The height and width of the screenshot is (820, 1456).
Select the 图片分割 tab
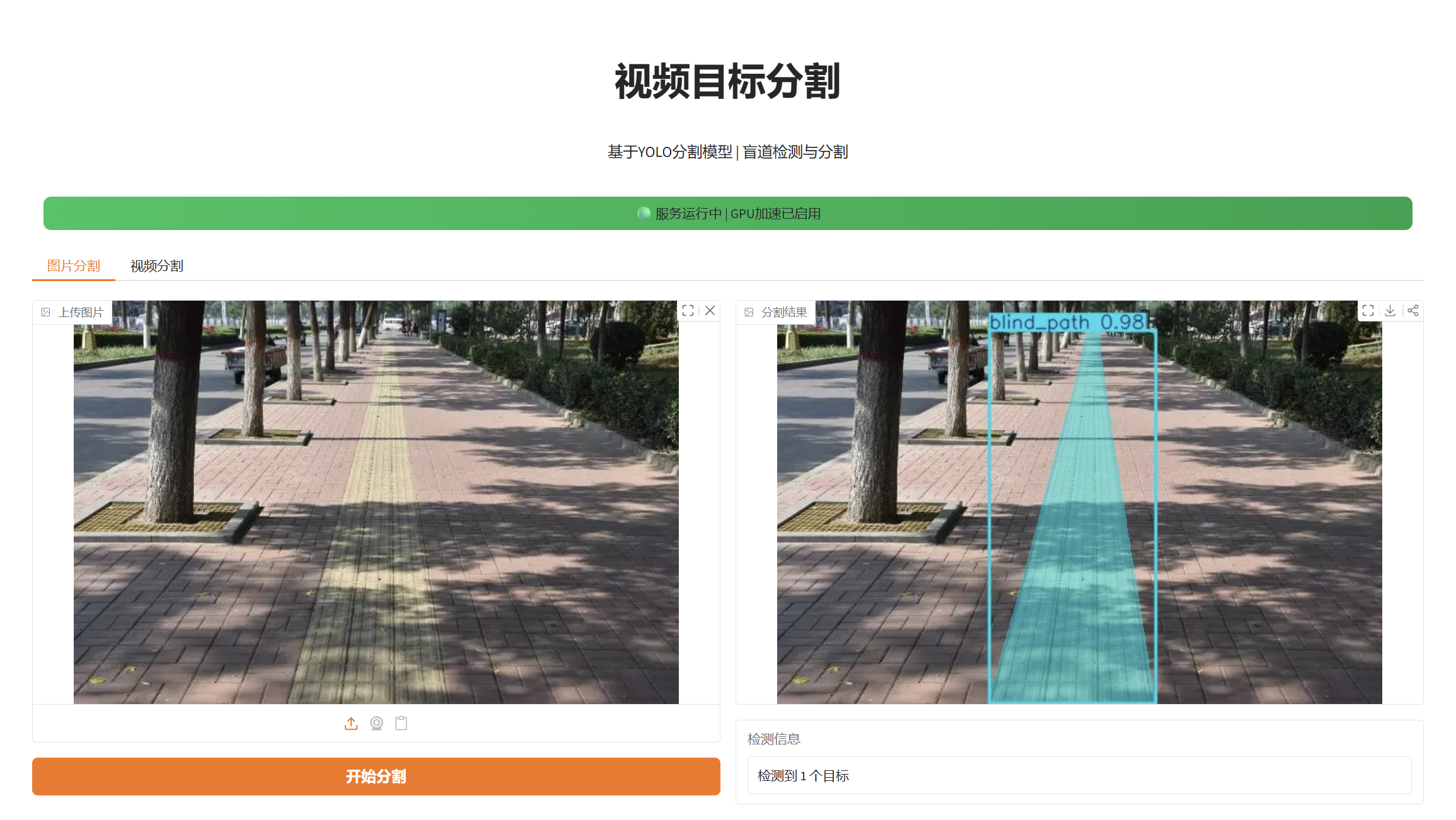74,266
